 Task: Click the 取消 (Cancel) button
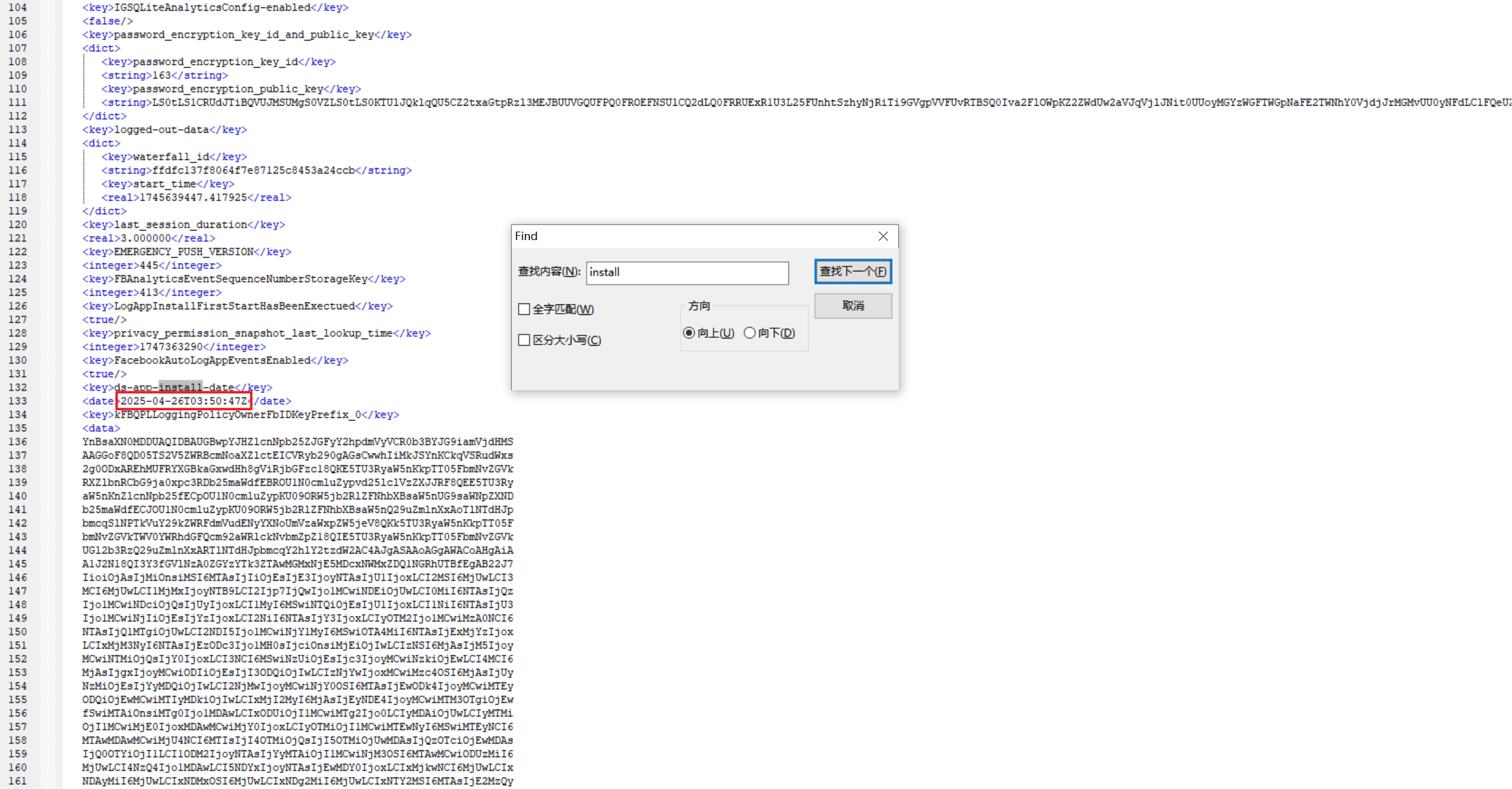point(852,306)
